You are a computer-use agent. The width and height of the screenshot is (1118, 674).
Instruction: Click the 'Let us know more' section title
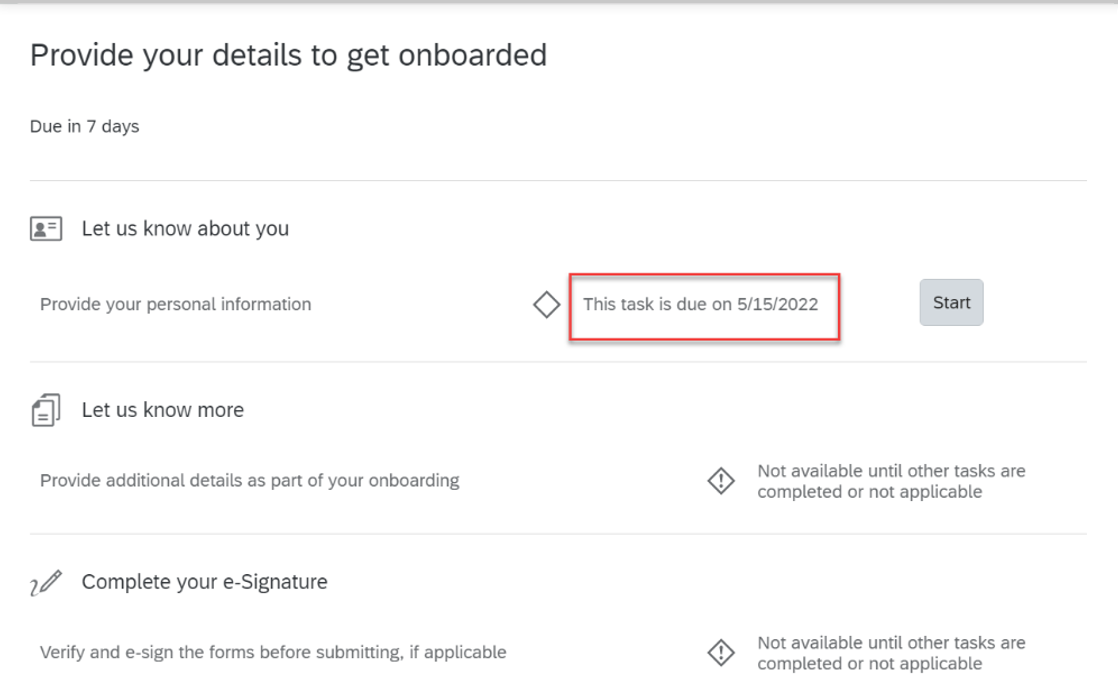coord(163,410)
